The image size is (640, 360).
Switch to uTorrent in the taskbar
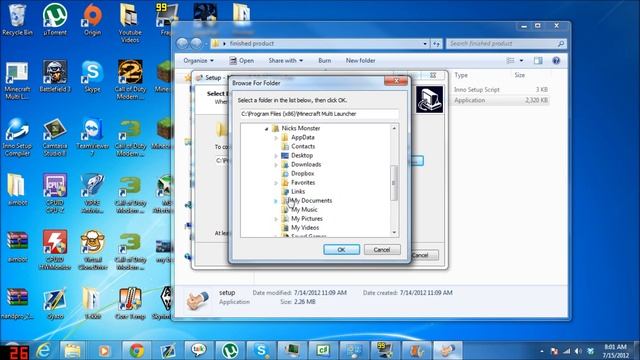click(230, 350)
